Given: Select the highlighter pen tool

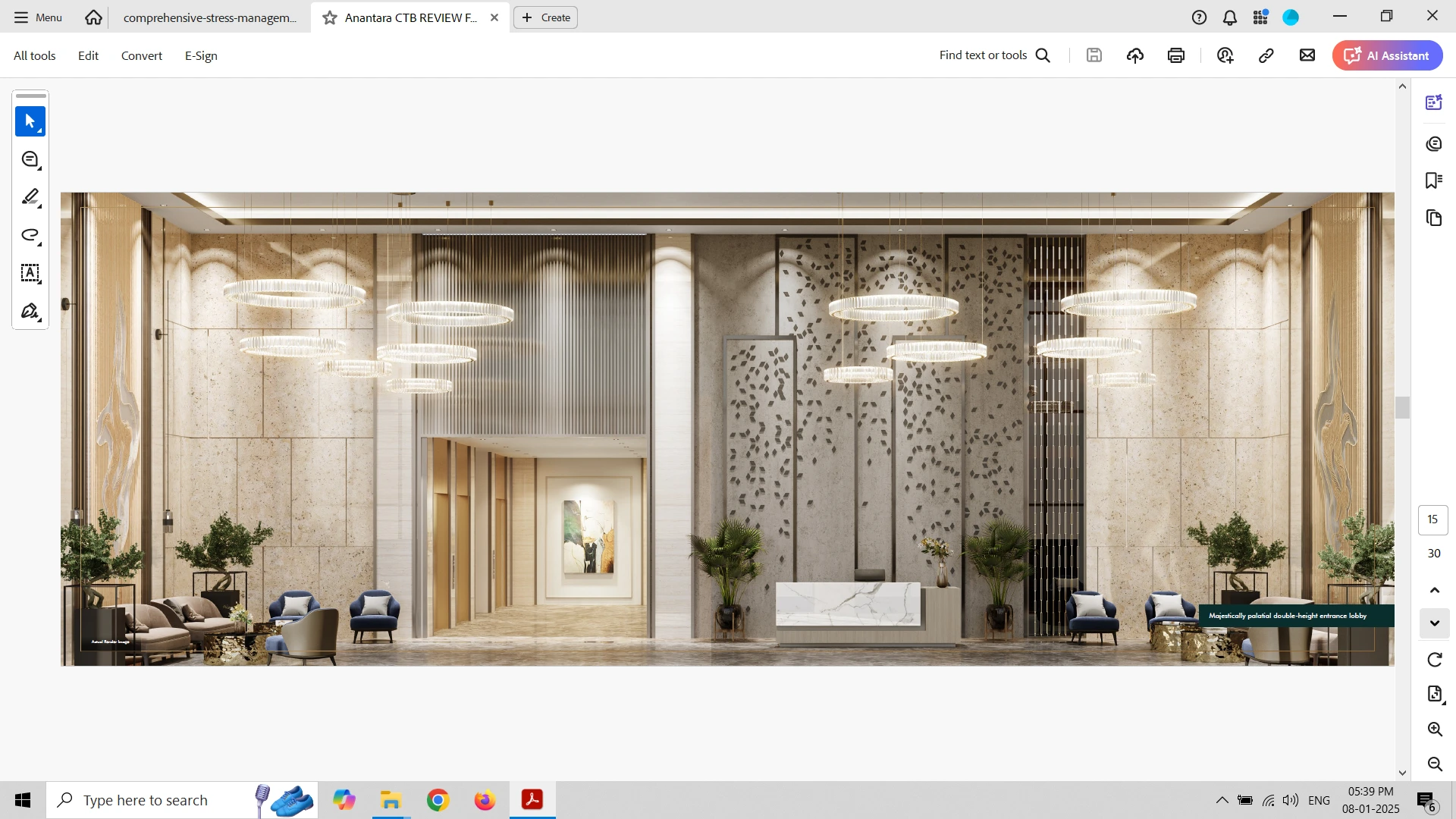Looking at the screenshot, I should click(30, 197).
